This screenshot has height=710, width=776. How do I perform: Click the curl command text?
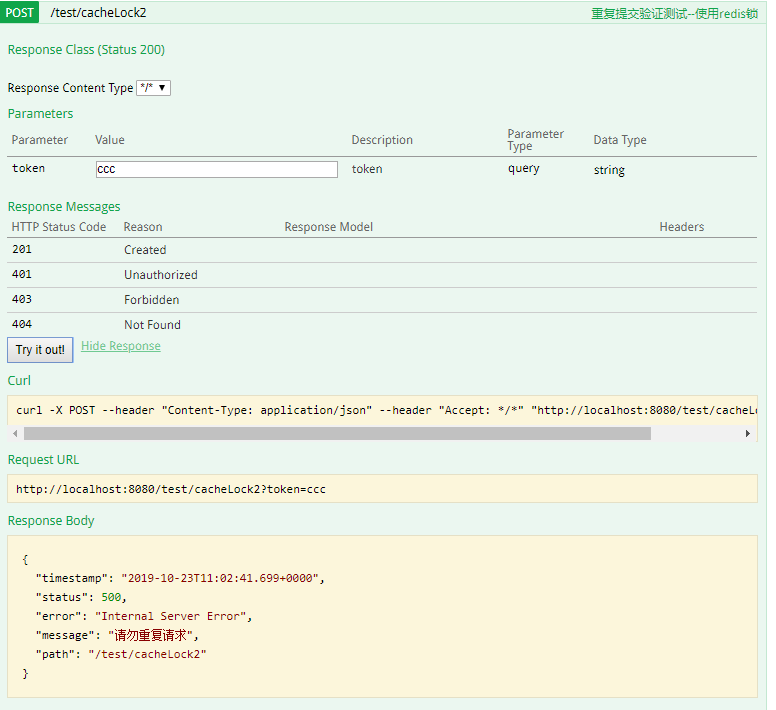point(386,410)
